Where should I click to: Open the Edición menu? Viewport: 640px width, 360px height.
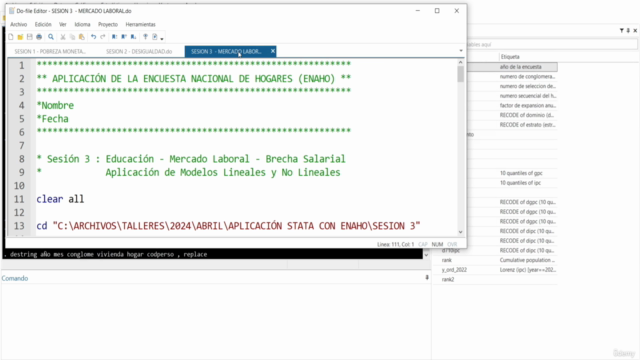point(43,24)
